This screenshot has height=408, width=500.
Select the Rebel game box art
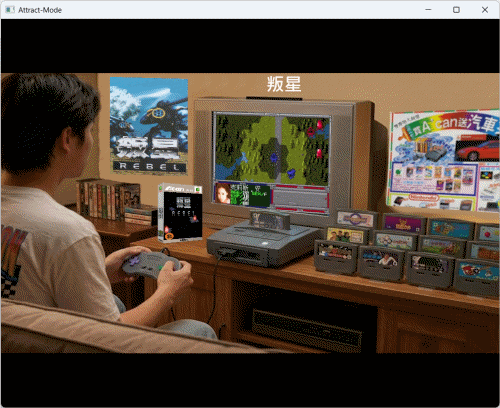click(180, 212)
